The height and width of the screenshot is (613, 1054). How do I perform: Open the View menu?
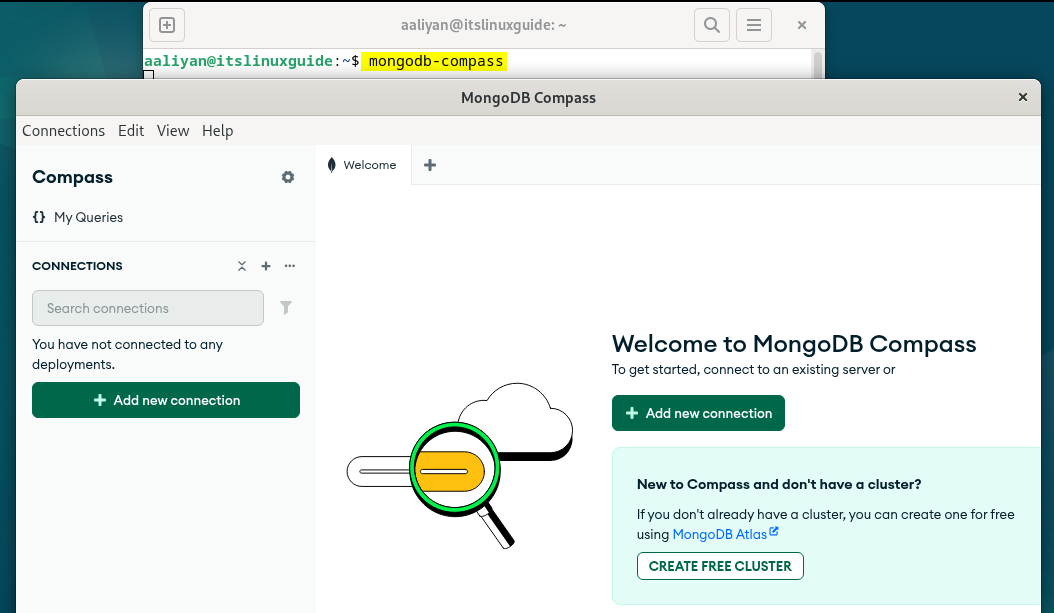(x=173, y=131)
